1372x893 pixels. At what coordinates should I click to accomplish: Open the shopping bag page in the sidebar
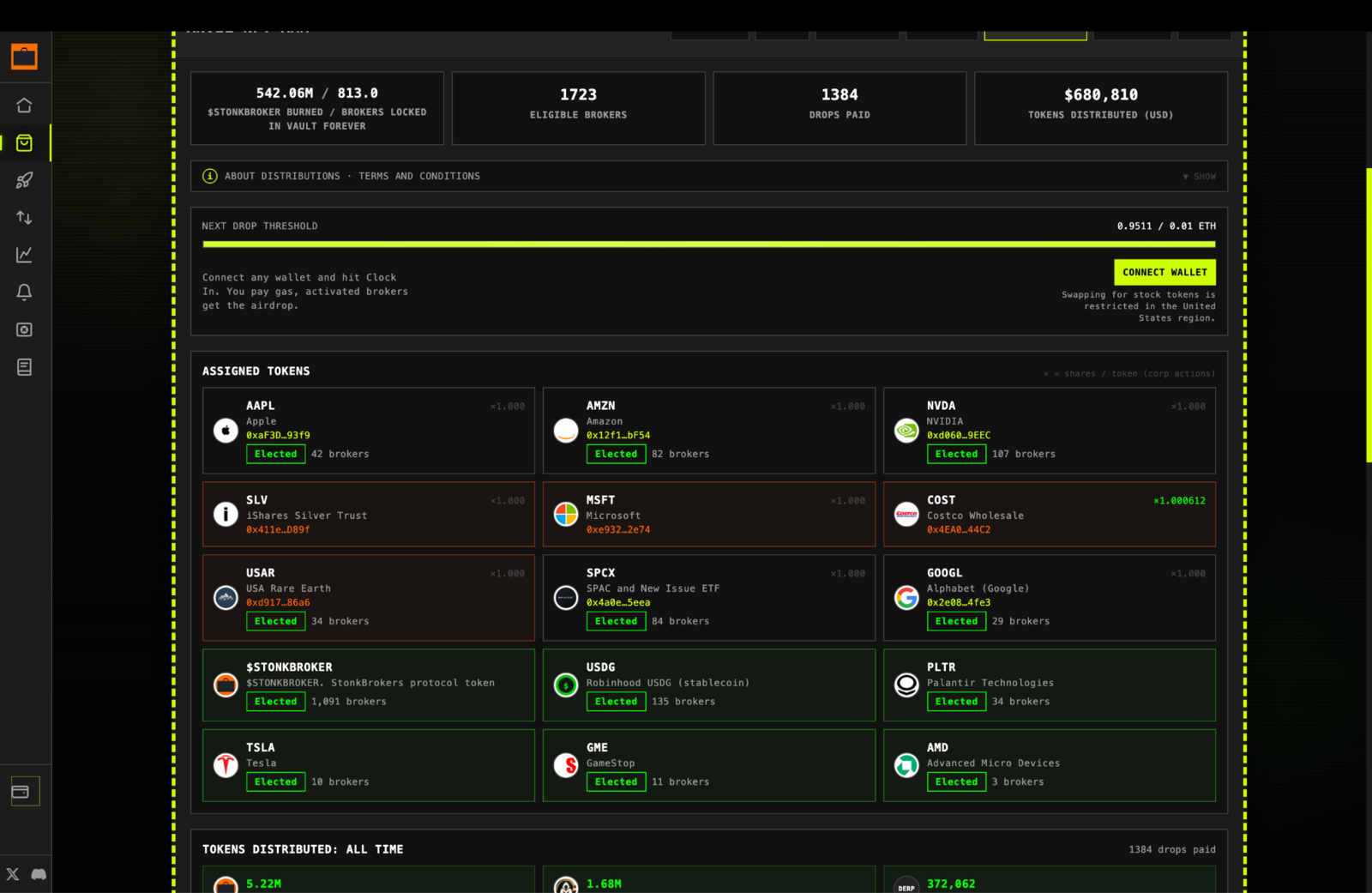pyautogui.click(x=24, y=143)
